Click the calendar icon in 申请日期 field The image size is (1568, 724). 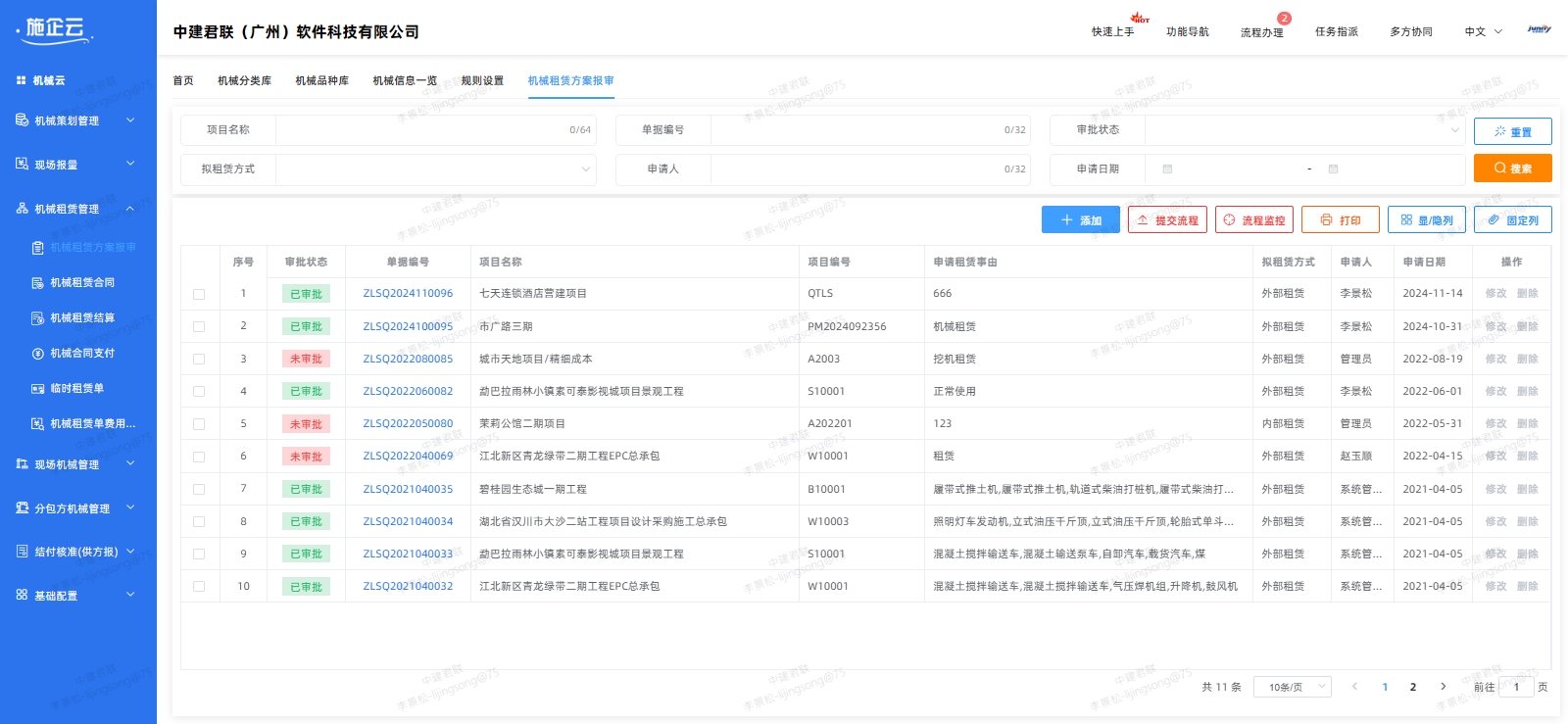point(1167,169)
